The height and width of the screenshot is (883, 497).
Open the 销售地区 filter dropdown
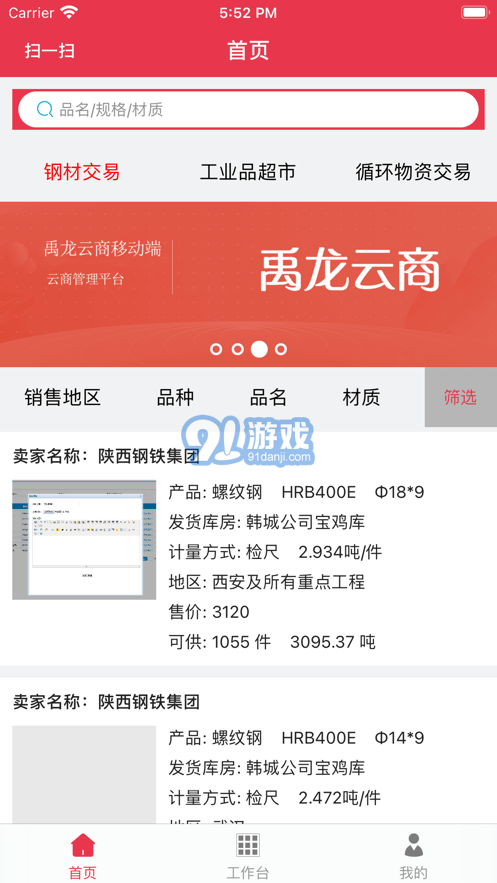(x=62, y=398)
